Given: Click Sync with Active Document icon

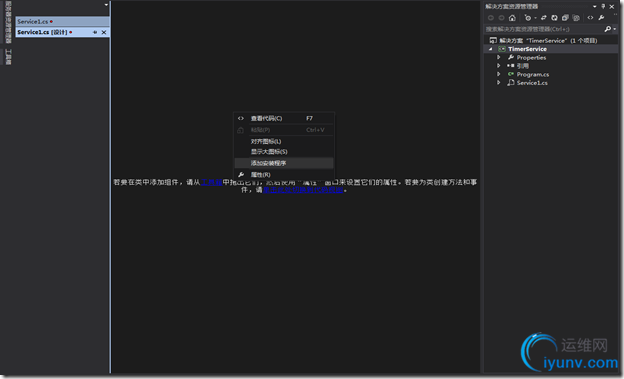Looking at the screenshot, I should pos(544,18).
